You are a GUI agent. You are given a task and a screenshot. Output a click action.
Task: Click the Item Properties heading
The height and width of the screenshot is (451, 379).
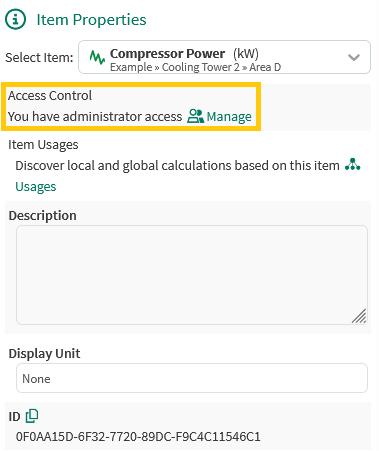click(x=91, y=20)
